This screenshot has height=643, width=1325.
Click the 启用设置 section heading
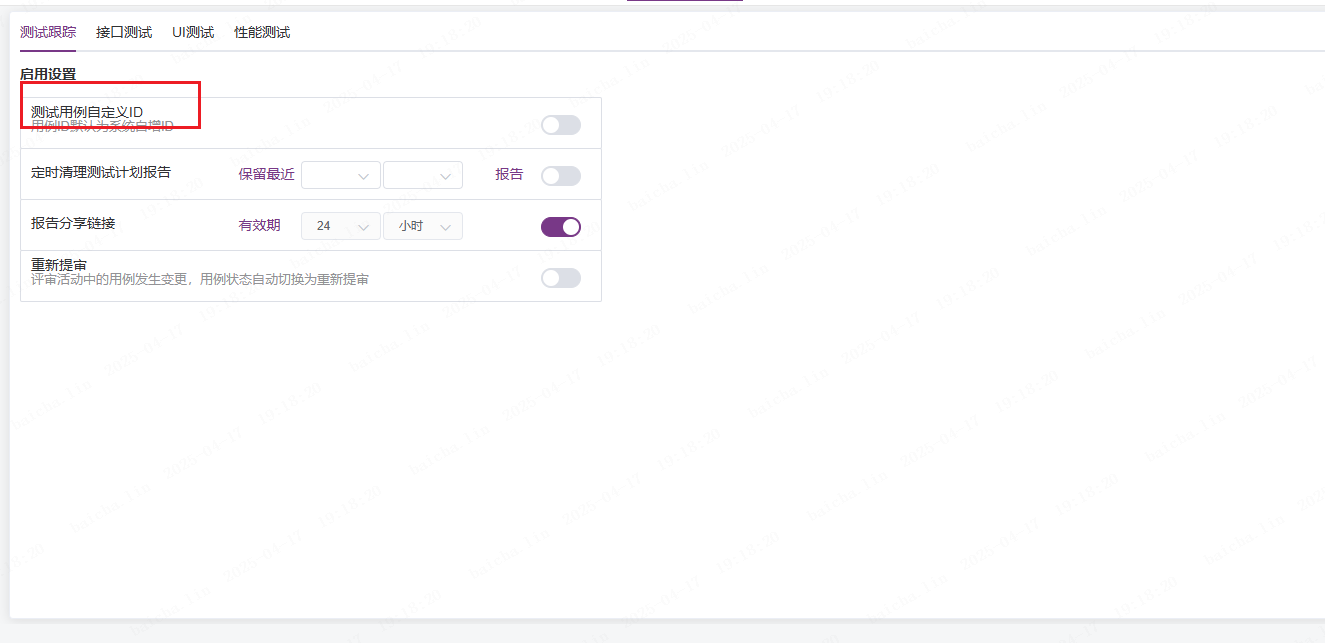click(48, 74)
